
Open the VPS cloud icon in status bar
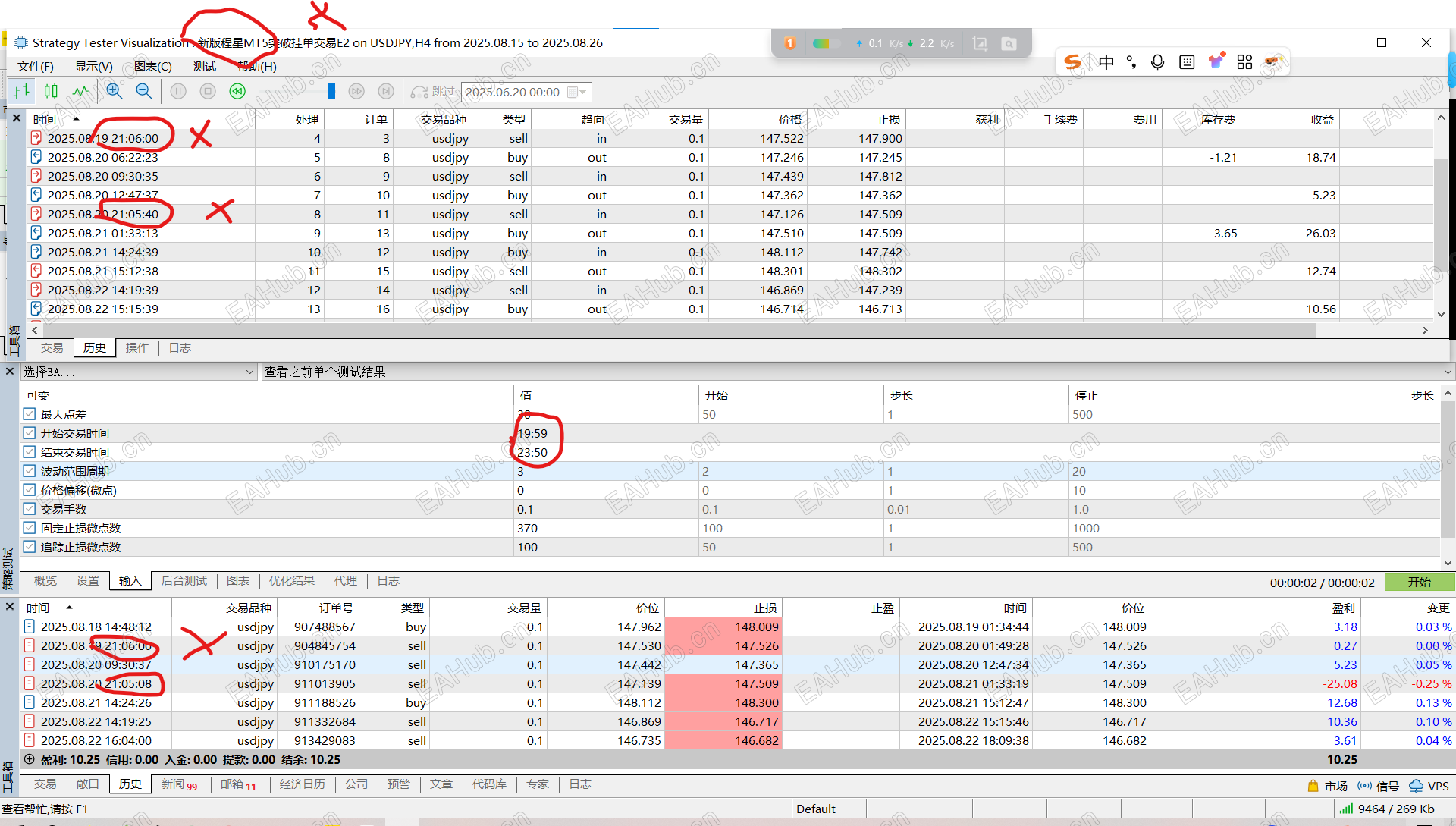(x=1416, y=786)
